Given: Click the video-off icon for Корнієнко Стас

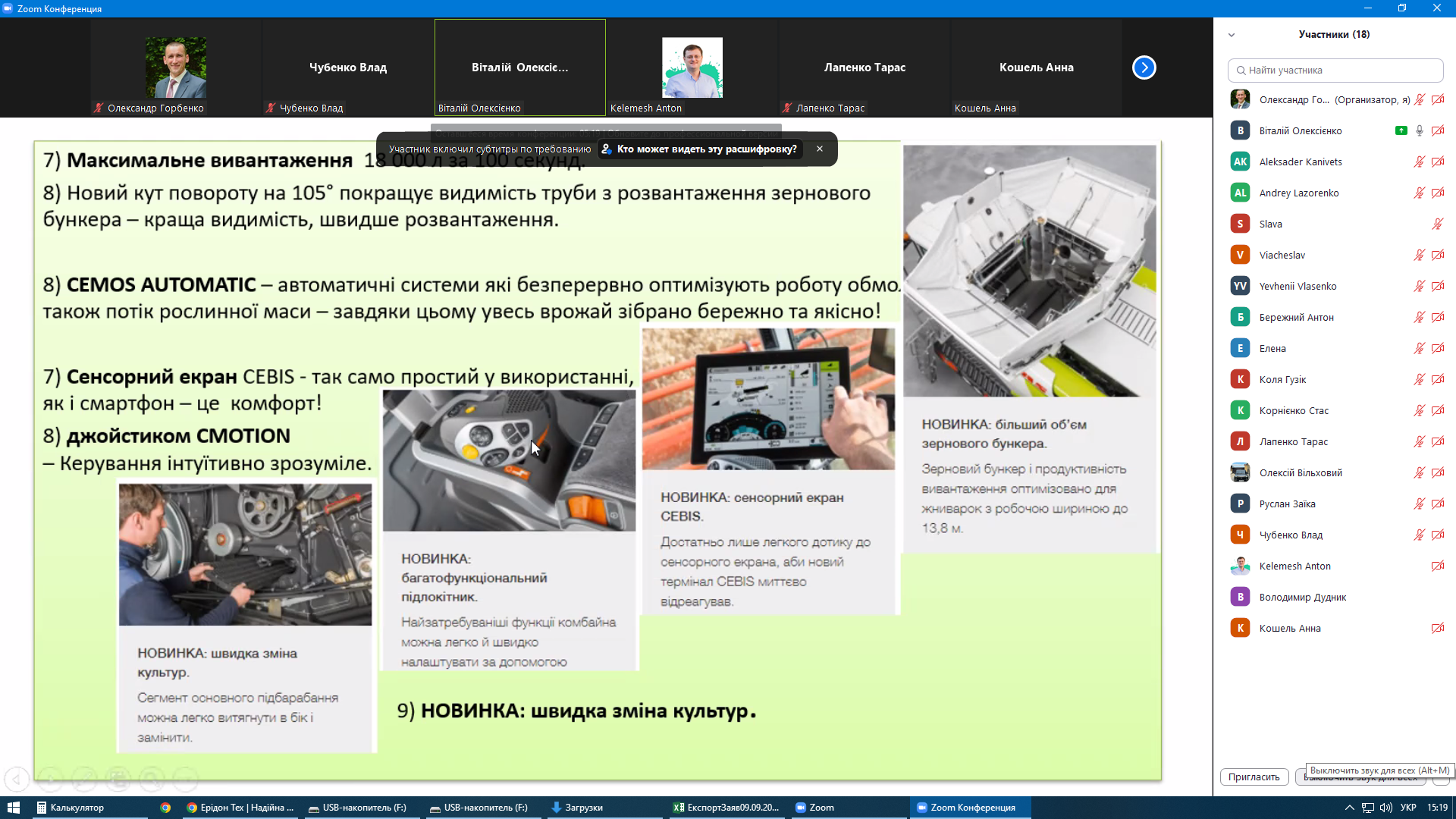Looking at the screenshot, I should (1438, 410).
